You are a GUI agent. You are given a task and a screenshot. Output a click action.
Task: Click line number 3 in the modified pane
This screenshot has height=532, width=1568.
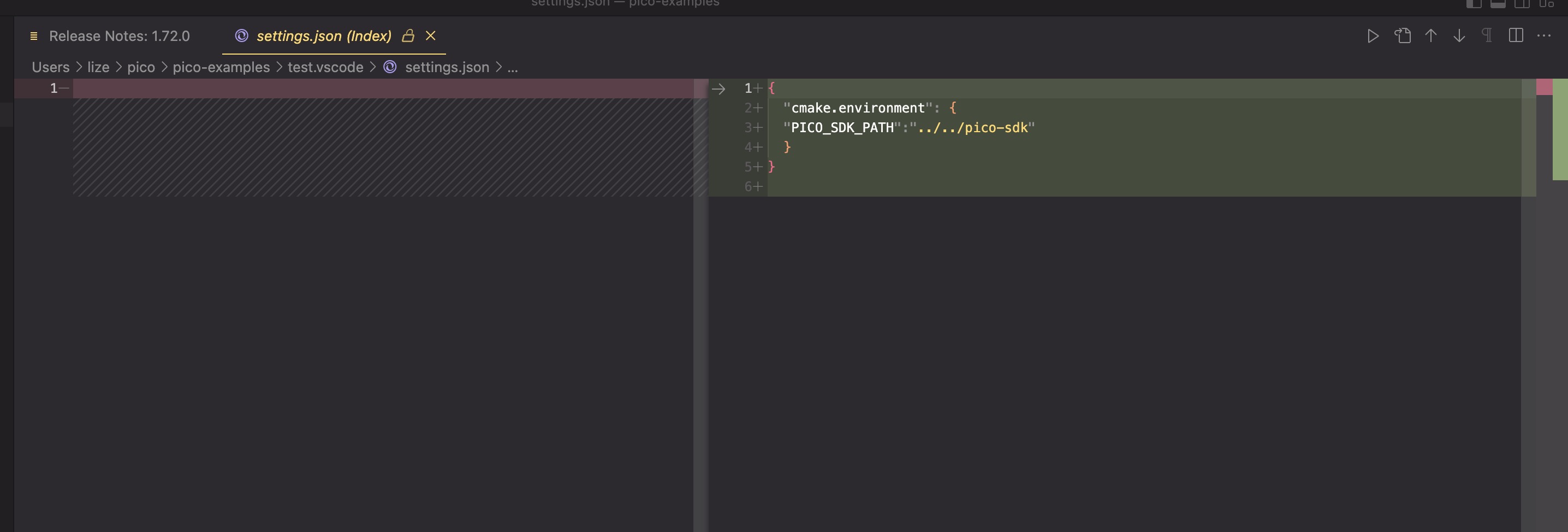pos(748,128)
